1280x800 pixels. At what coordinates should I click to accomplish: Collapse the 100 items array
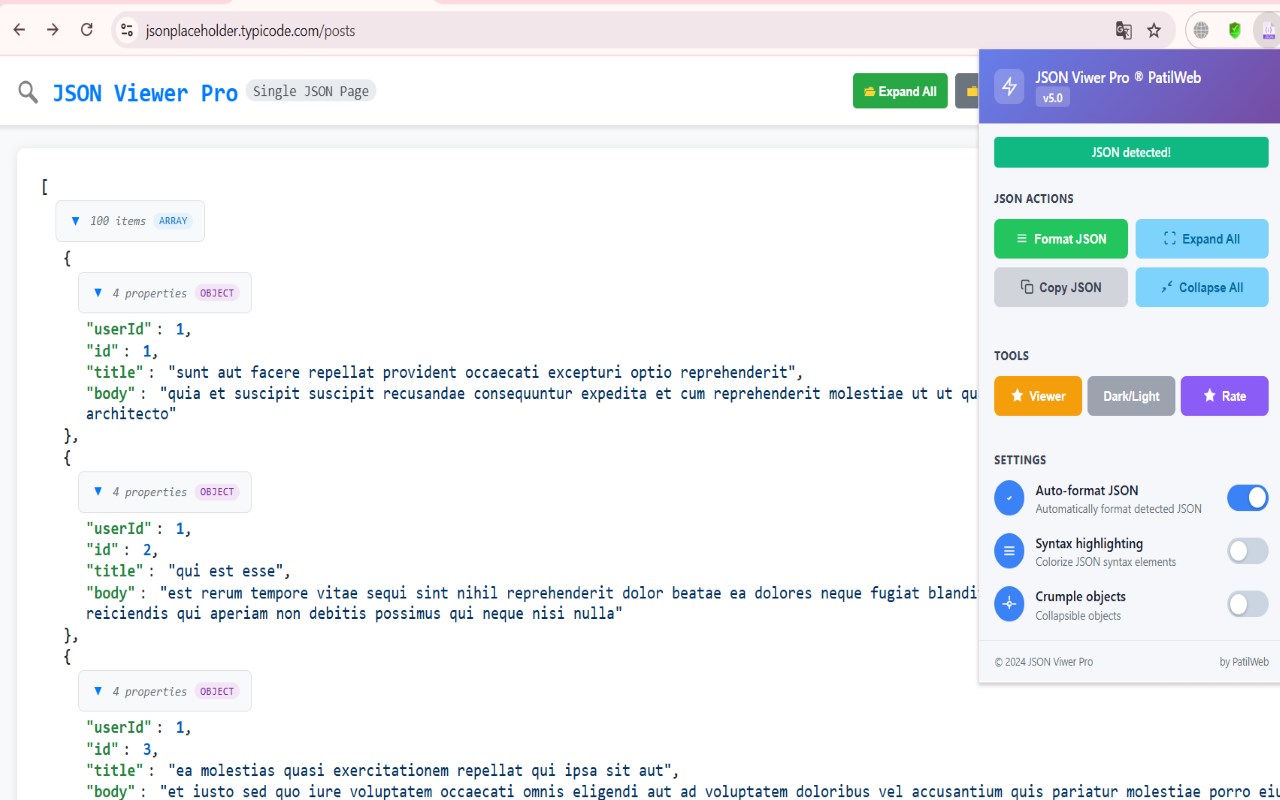[75, 220]
